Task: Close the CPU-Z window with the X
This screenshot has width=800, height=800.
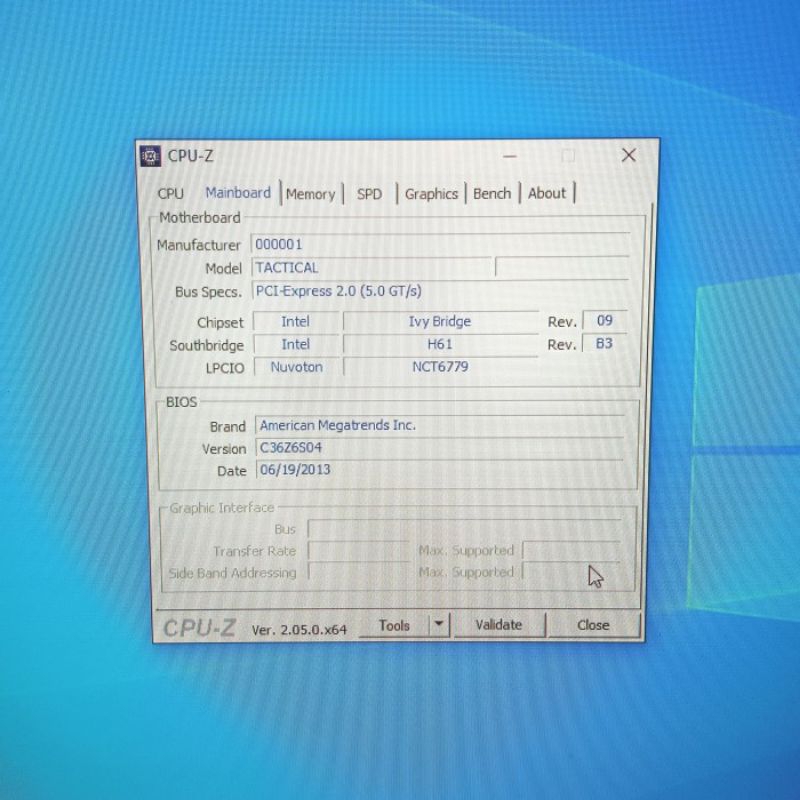Action: [628, 155]
